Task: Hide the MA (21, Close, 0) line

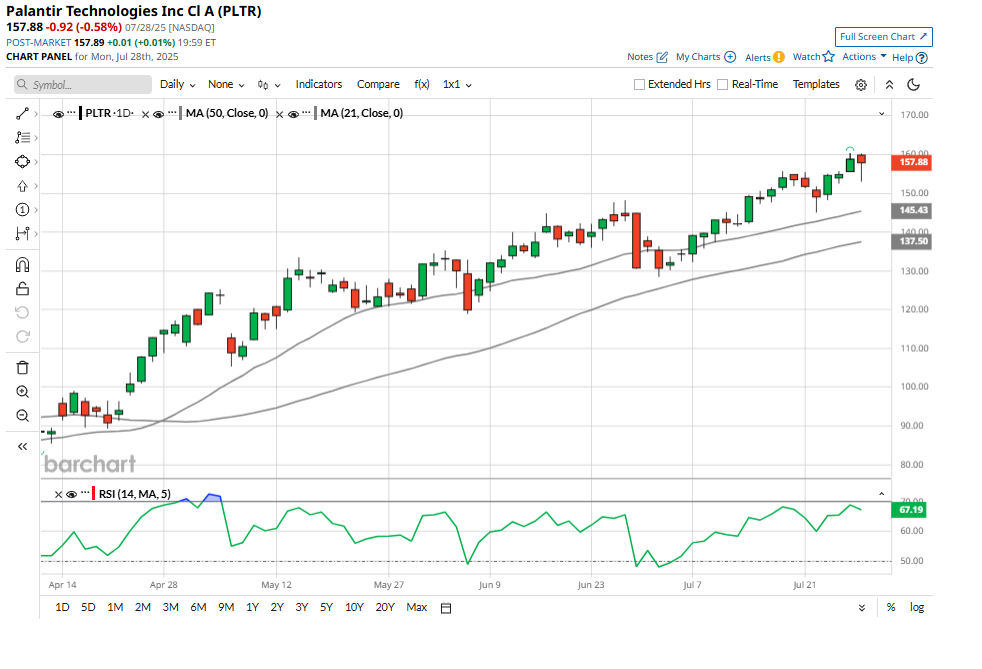Action: pyautogui.click(x=293, y=114)
